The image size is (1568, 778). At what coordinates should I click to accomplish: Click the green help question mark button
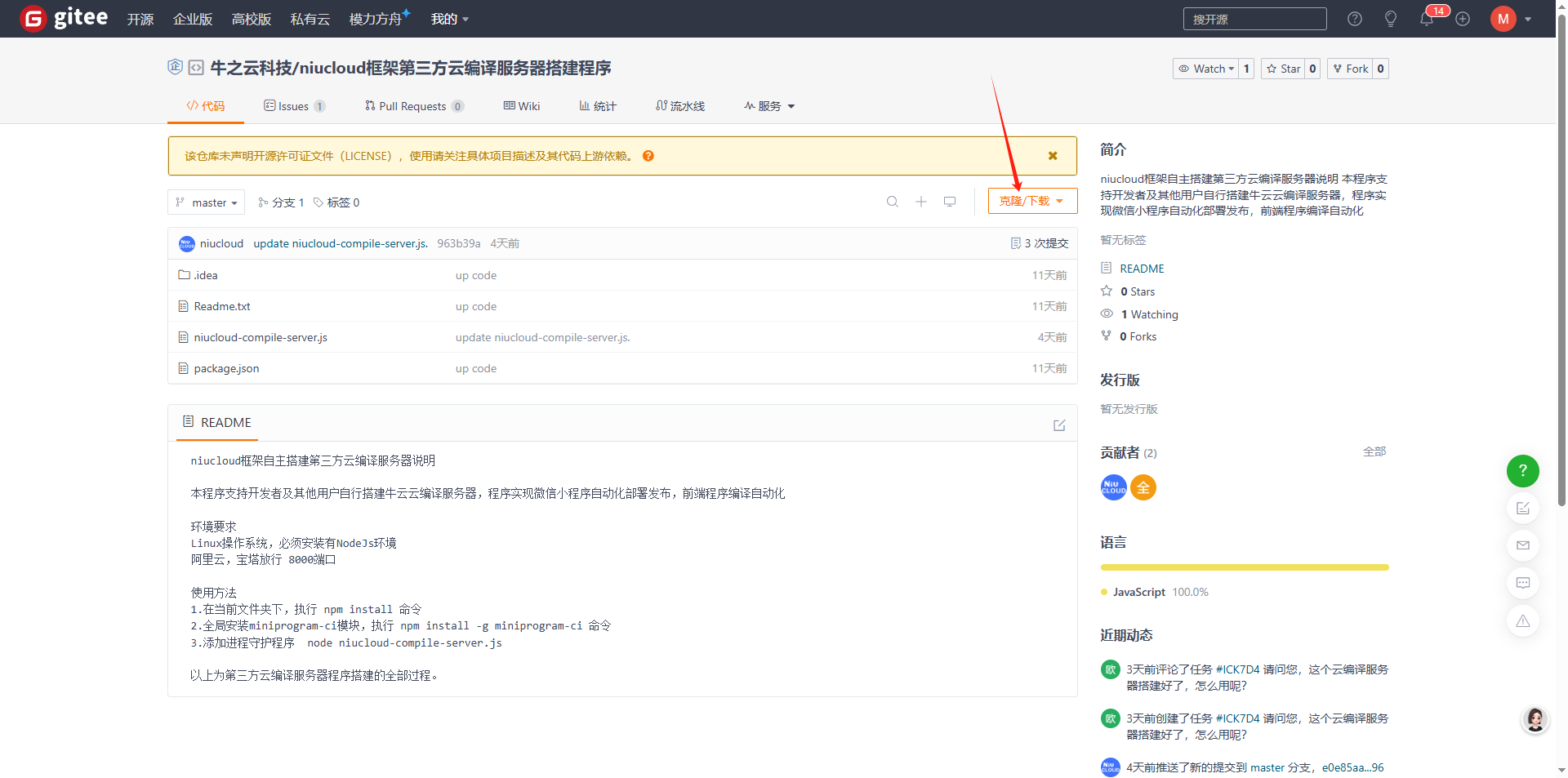(1522, 471)
